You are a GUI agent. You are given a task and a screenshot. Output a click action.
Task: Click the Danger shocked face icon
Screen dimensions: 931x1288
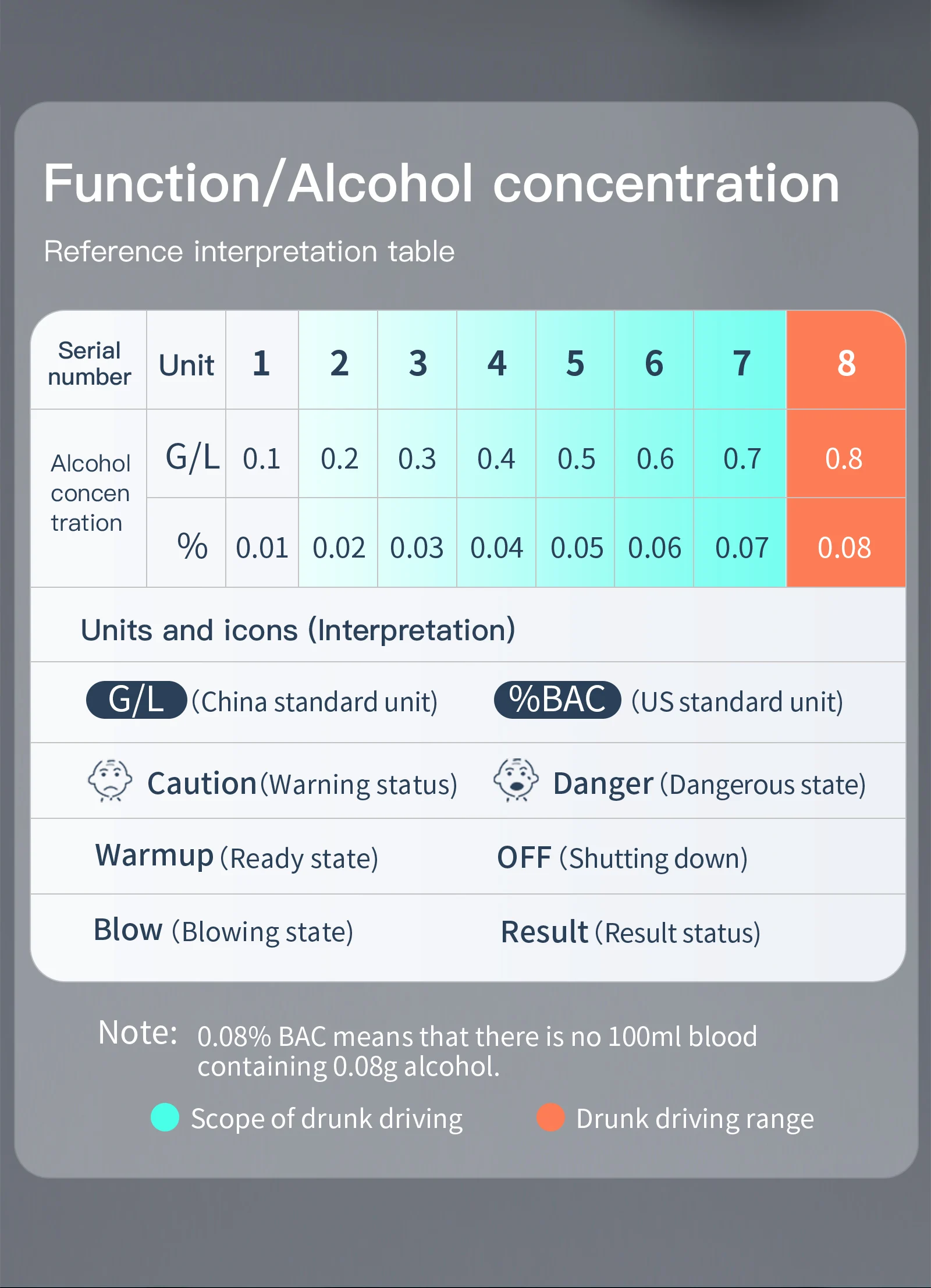pyautogui.click(x=516, y=780)
